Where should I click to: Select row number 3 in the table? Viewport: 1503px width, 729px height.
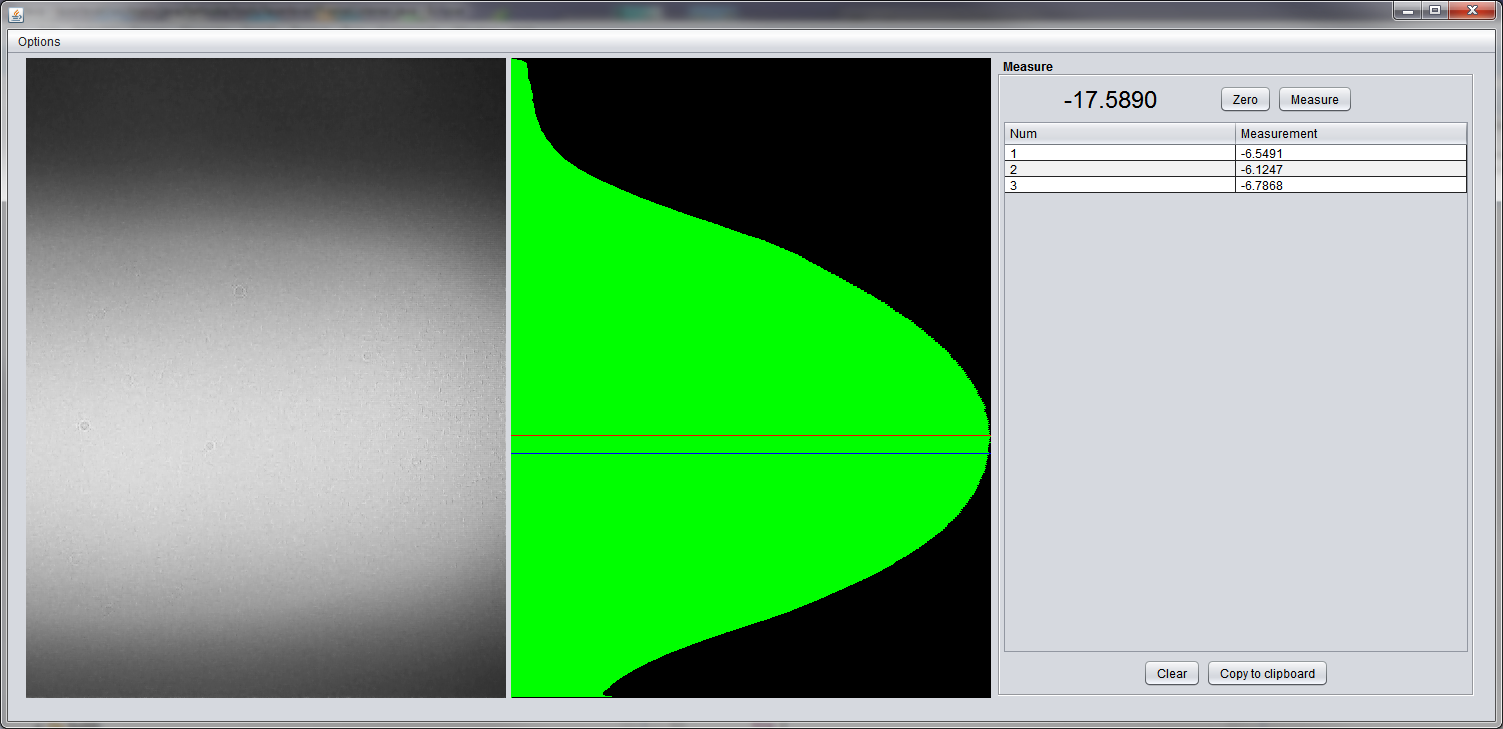click(x=1119, y=186)
